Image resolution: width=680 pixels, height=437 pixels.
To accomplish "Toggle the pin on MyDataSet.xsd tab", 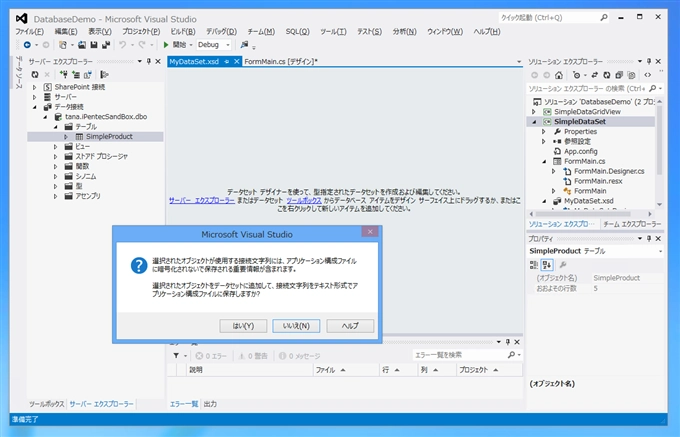I will pos(227,62).
